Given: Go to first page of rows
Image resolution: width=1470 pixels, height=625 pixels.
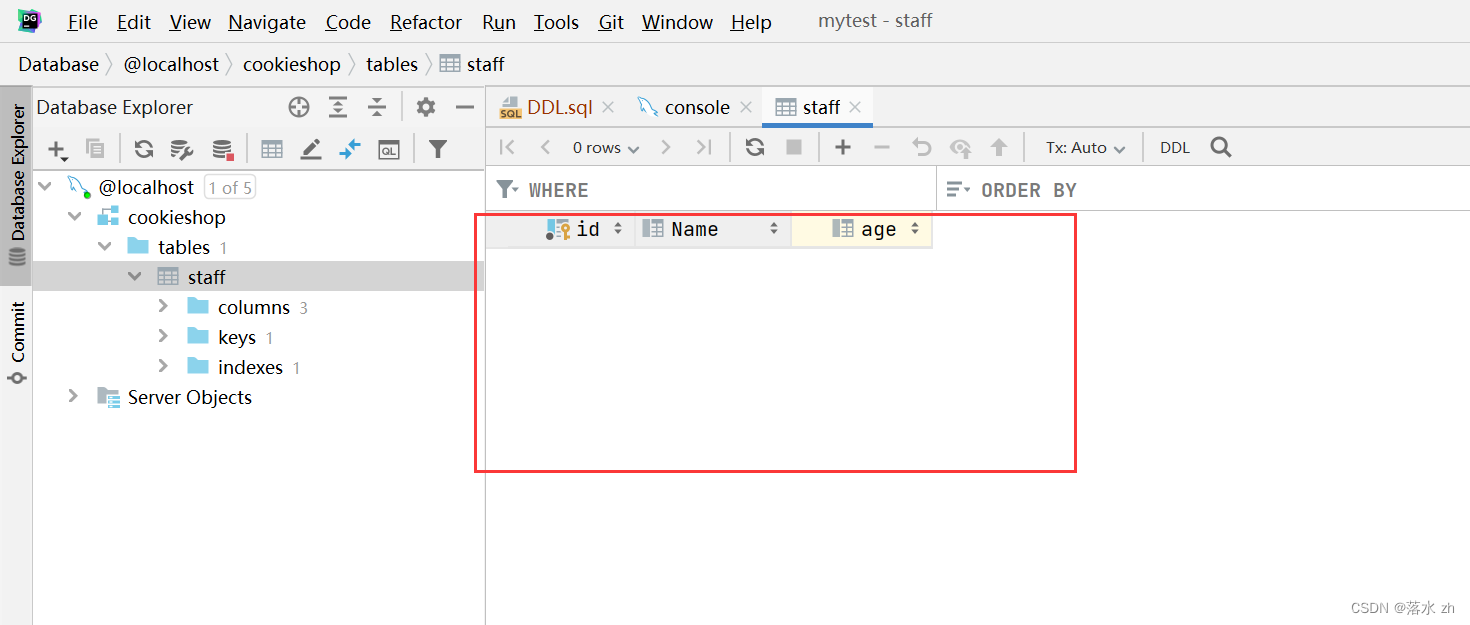Looking at the screenshot, I should tap(507, 147).
